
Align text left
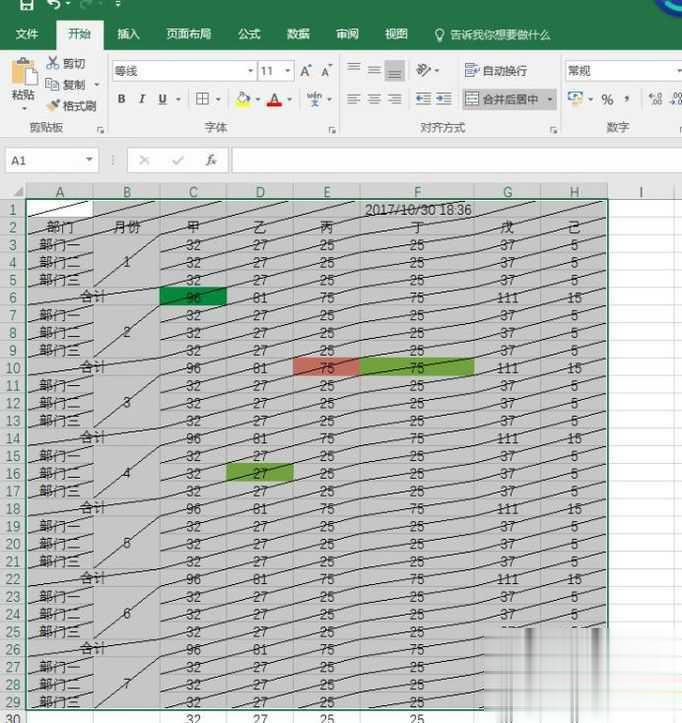click(x=354, y=99)
